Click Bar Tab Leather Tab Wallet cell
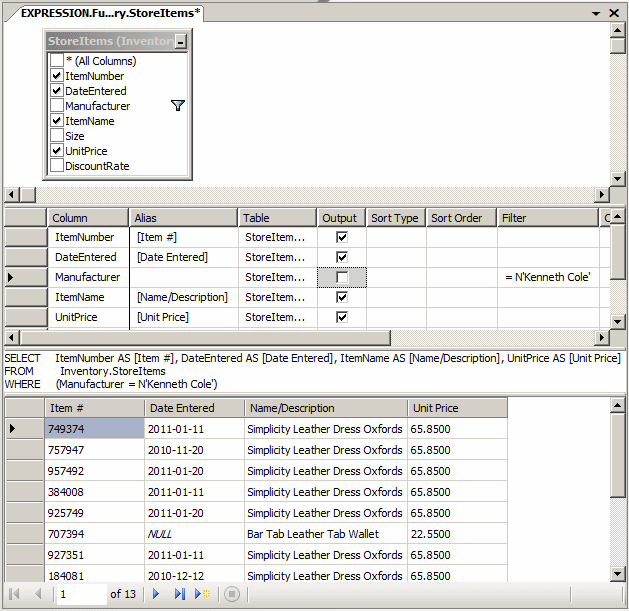This screenshot has height=611, width=629. click(326, 534)
